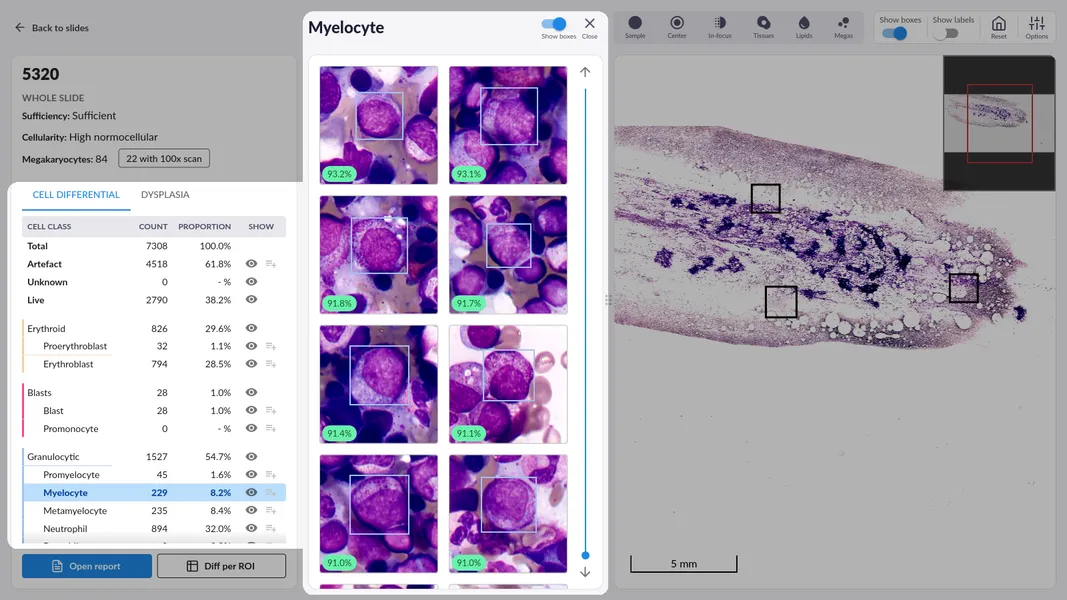The height and width of the screenshot is (600, 1067).
Task: Reset the slide view with home icon
Action: click(998, 24)
